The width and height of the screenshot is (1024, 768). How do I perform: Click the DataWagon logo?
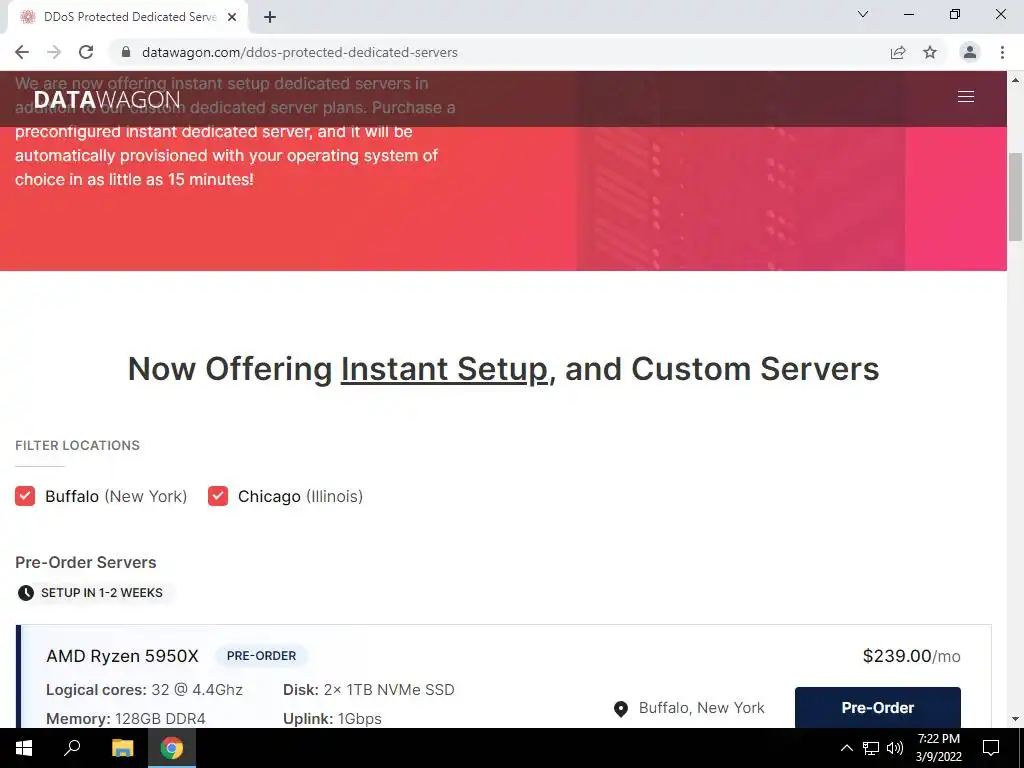pos(106,99)
